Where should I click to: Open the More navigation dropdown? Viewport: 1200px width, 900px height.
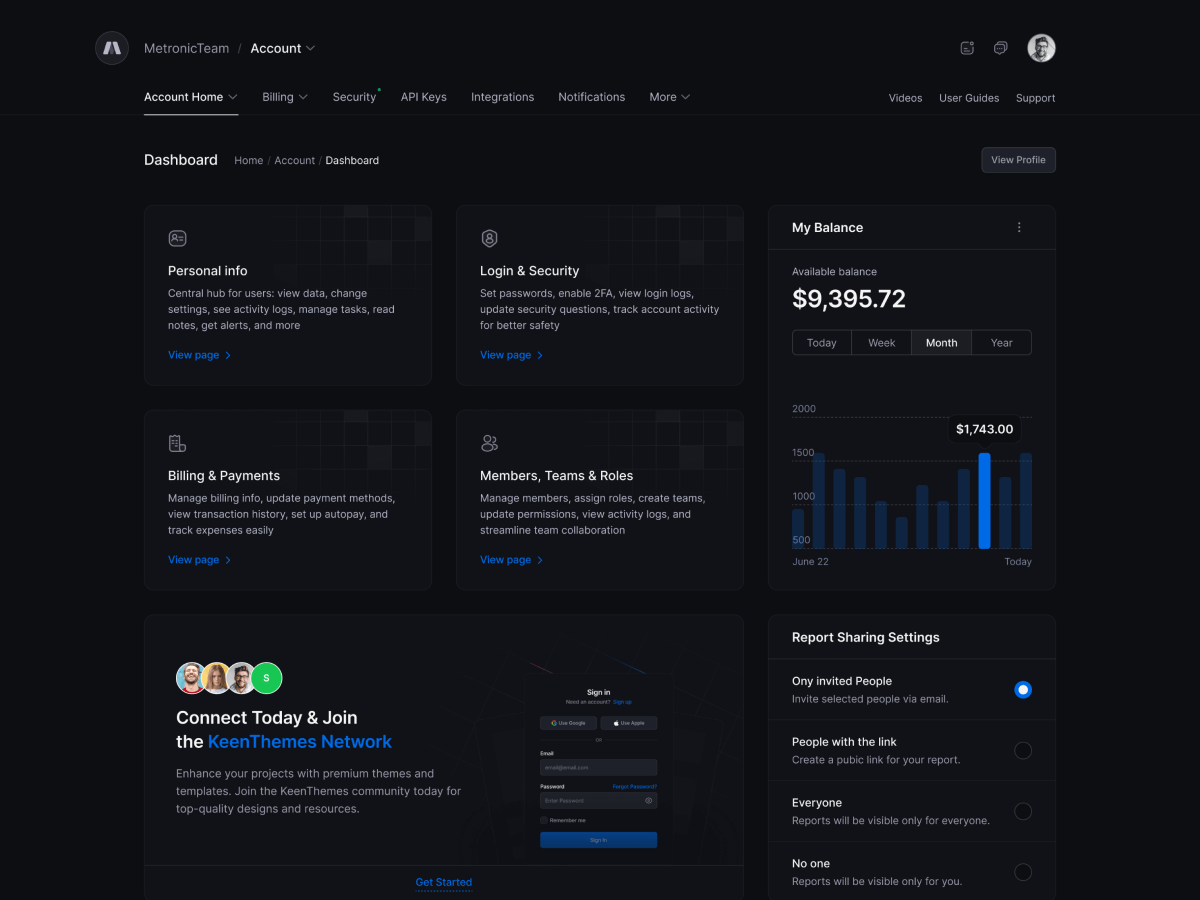[x=669, y=97]
